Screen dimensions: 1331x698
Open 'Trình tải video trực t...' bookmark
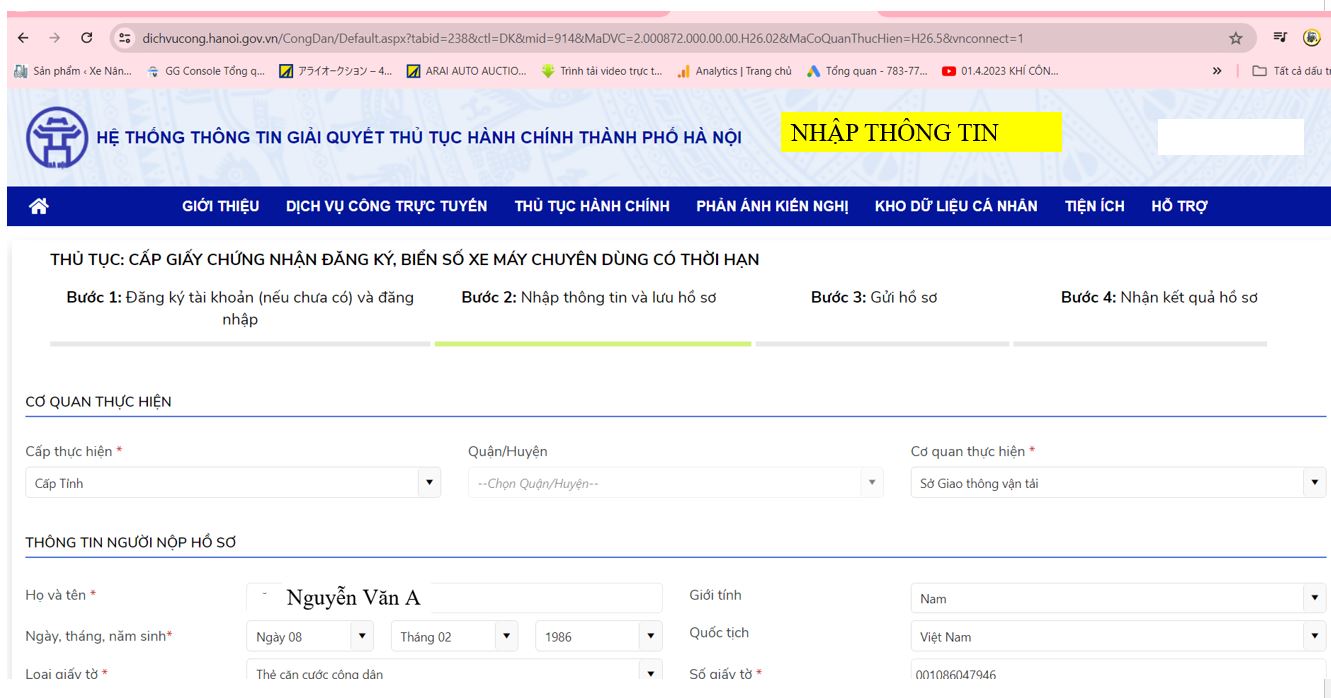tap(602, 71)
